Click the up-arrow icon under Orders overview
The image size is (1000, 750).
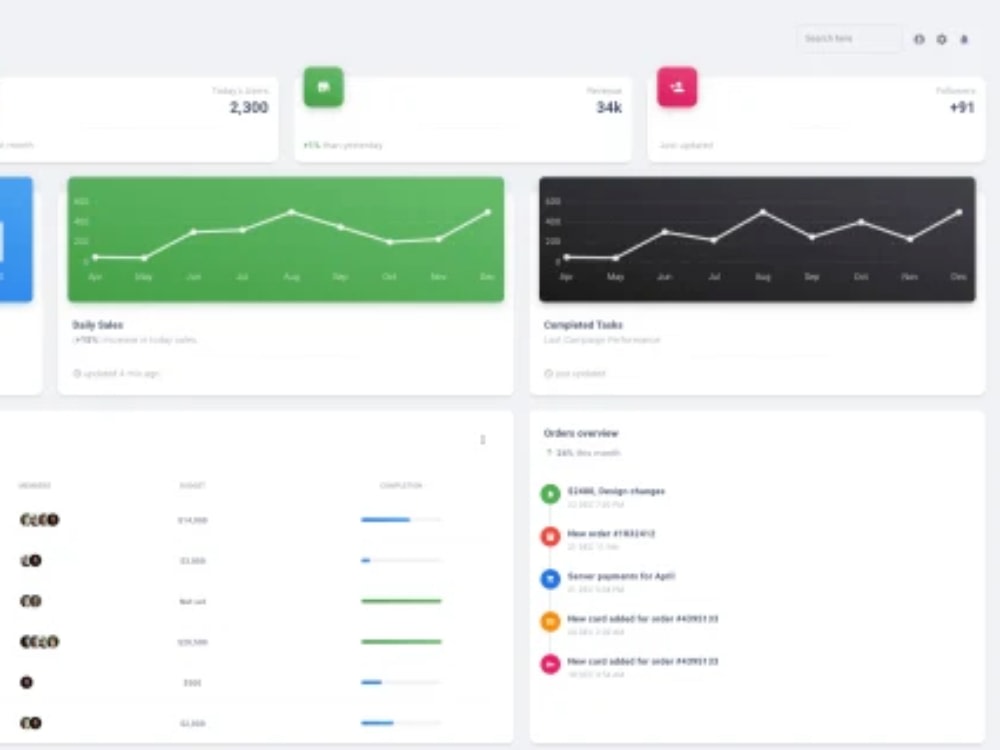click(548, 453)
